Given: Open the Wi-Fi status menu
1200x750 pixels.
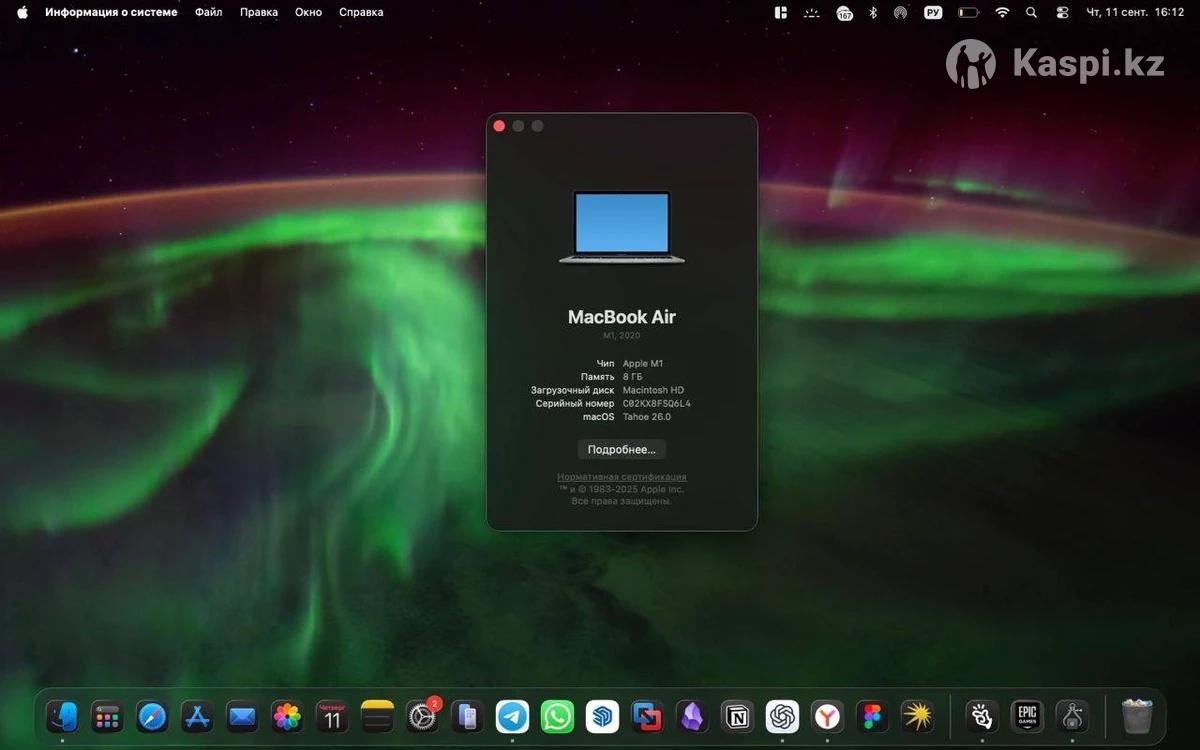Looking at the screenshot, I should click(1002, 12).
